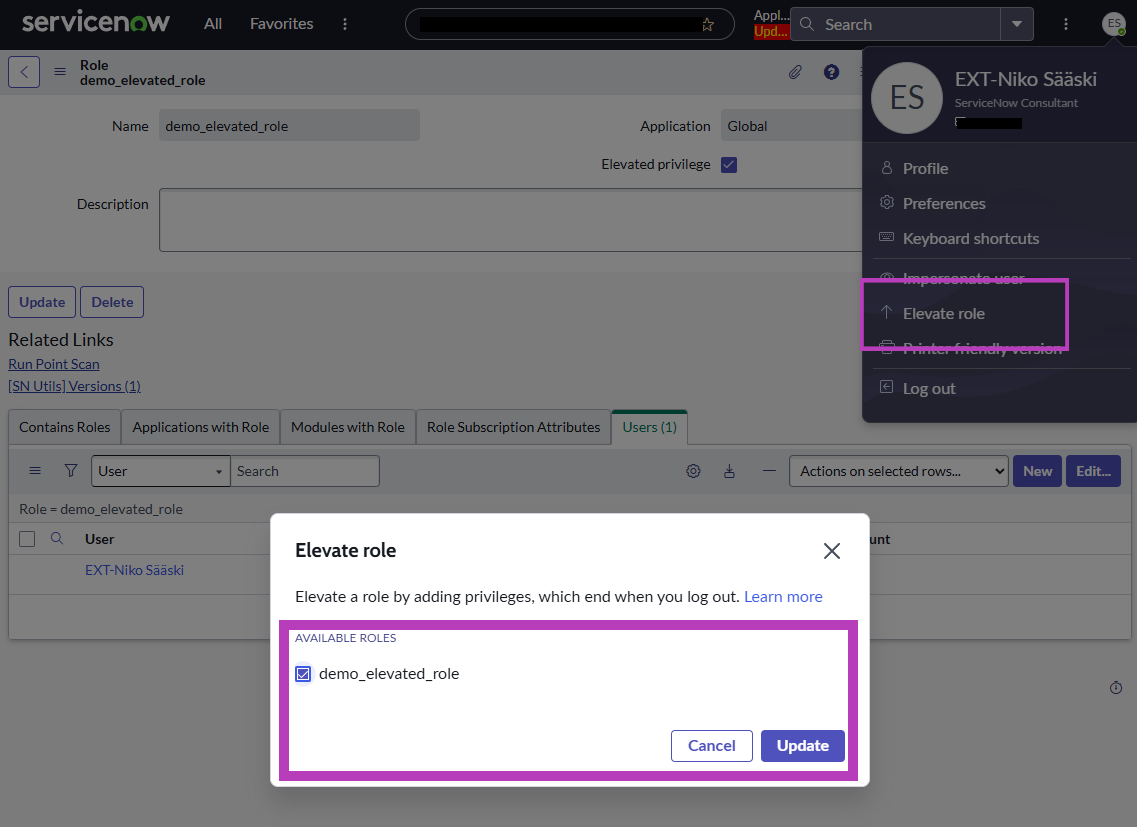The height and width of the screenshot is (827, 1137).
Task: Click the favorite star icon in the header
Action: point(708,25)
